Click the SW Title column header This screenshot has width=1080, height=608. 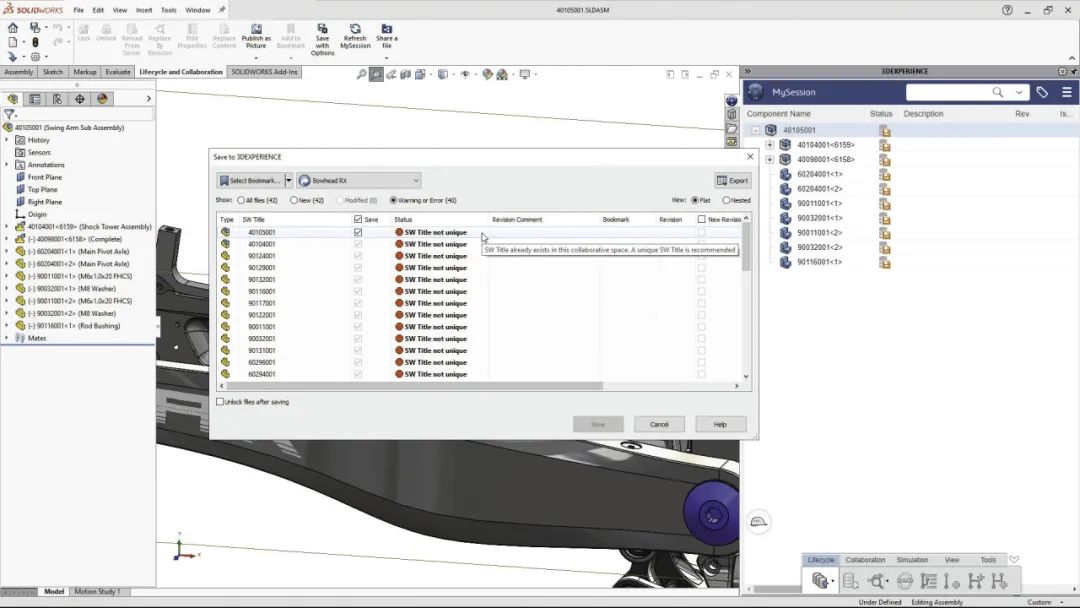pos(253,220)
